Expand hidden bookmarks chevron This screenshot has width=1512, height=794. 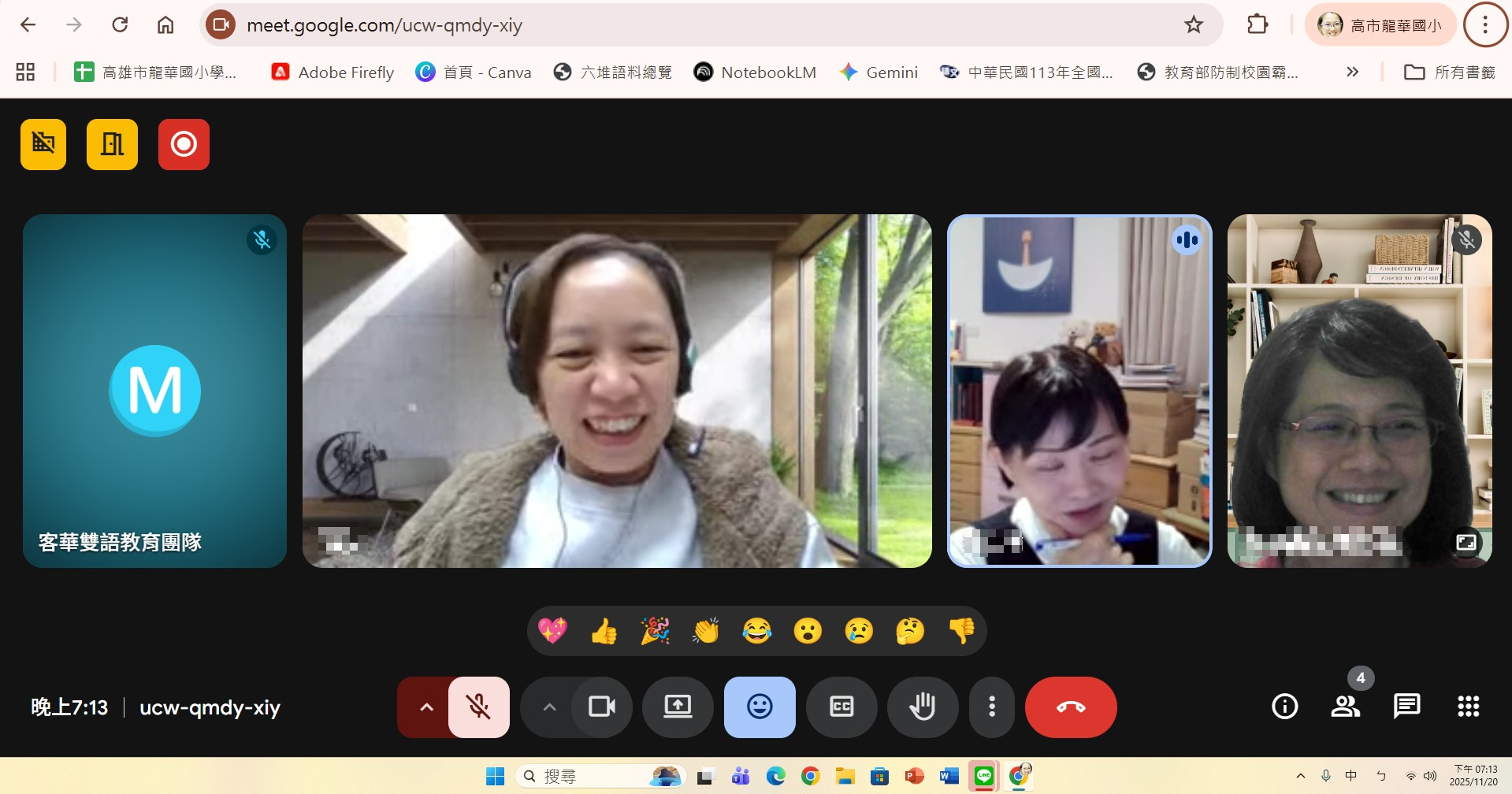(1352, 72)
